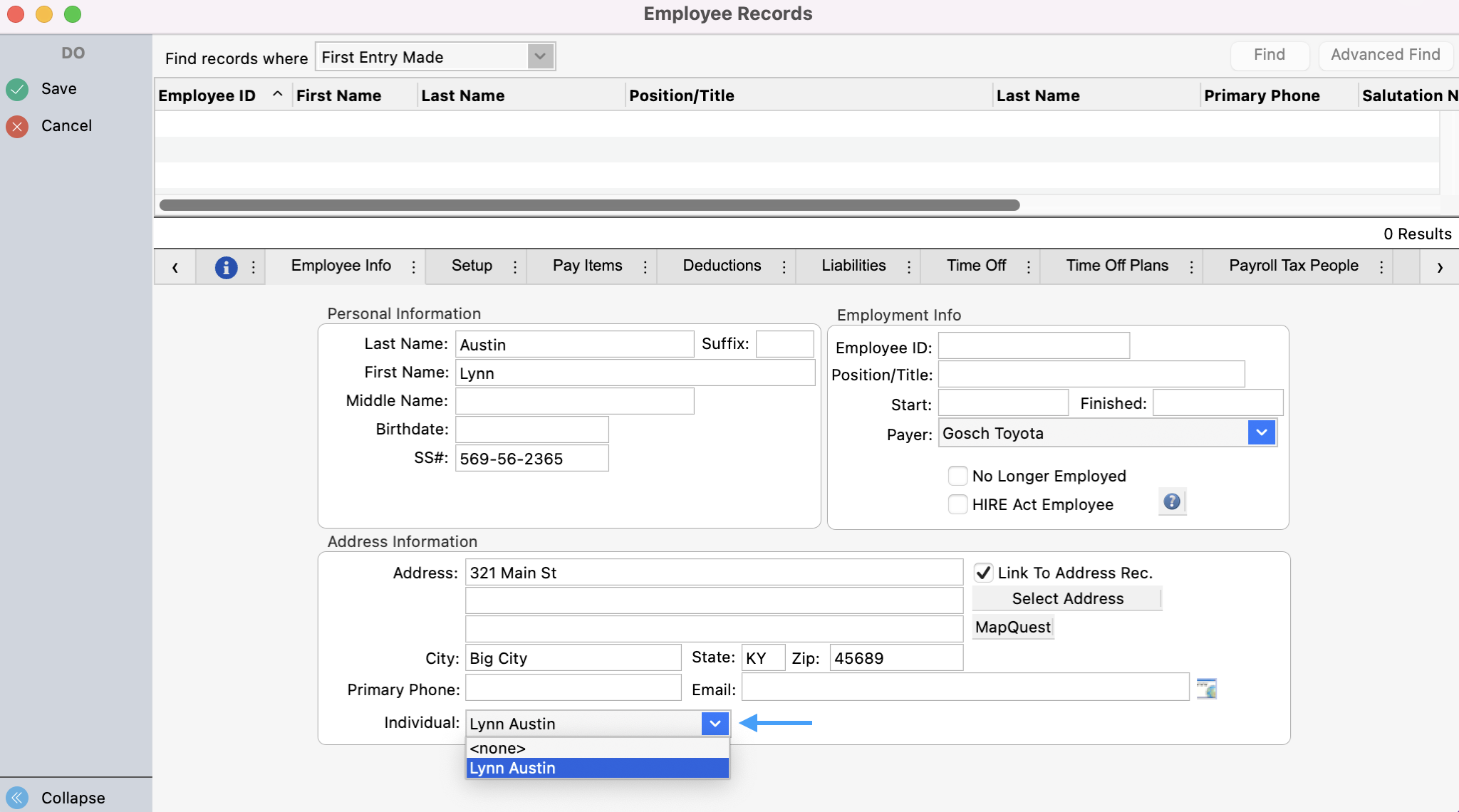Click the horizontal results scrollbar
Screen dimensions: 1459x812
589,205
